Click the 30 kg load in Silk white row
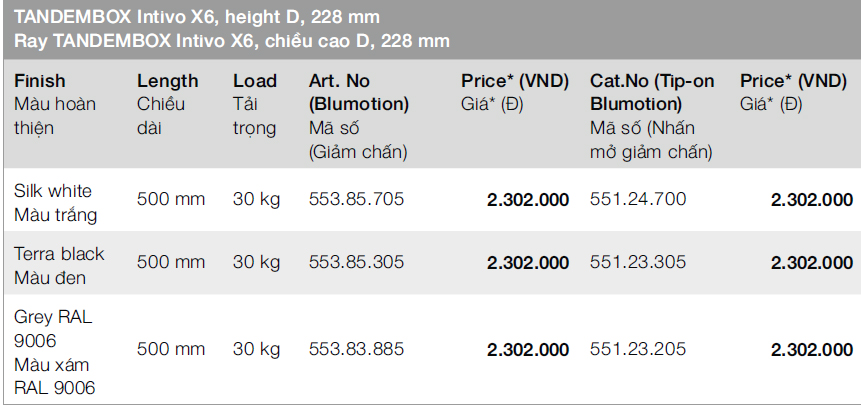 coord(256,199)
